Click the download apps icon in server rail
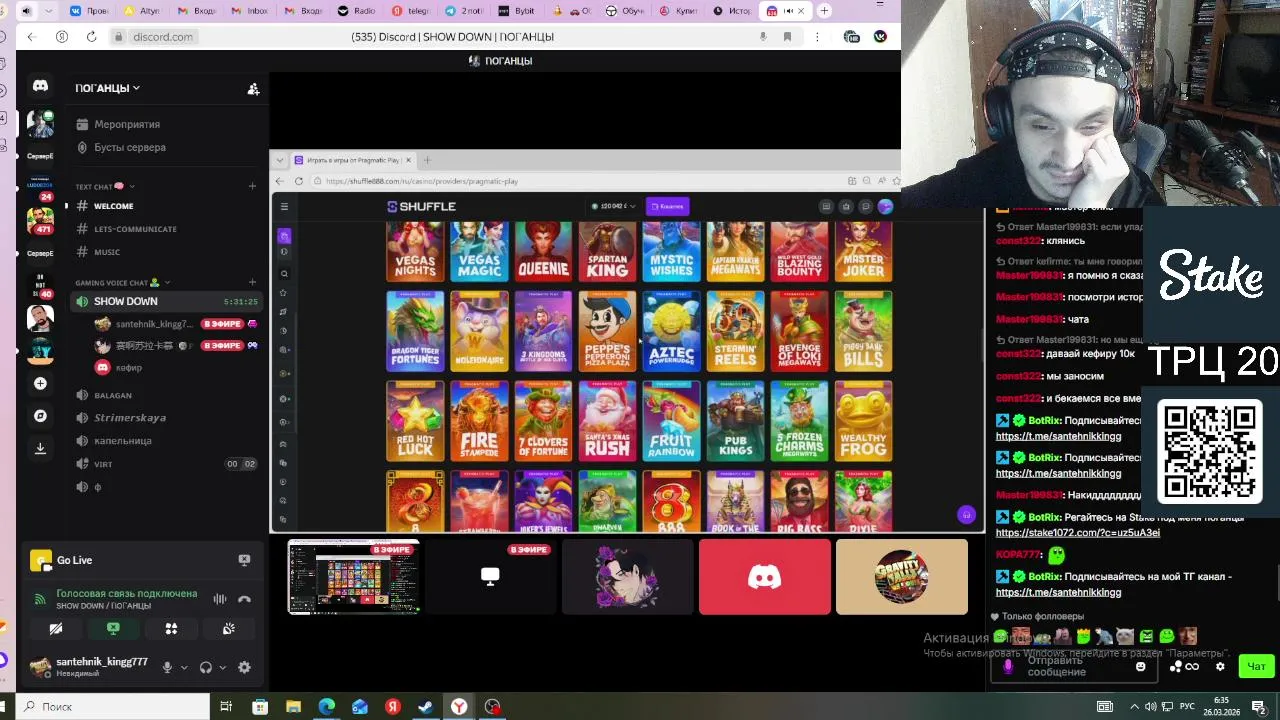This screenshot has height=720, width=1280. pyautogui.click(x=40, y=448)
